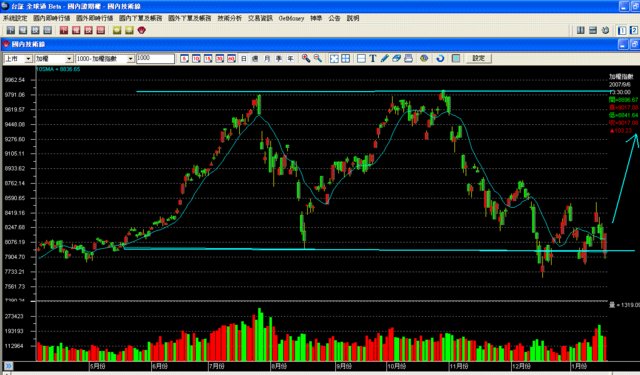Image resolution: width=640 pixels, height=375 pixels.
Task: Switch to page 2 icon at top right
Action: pos(634,30)
